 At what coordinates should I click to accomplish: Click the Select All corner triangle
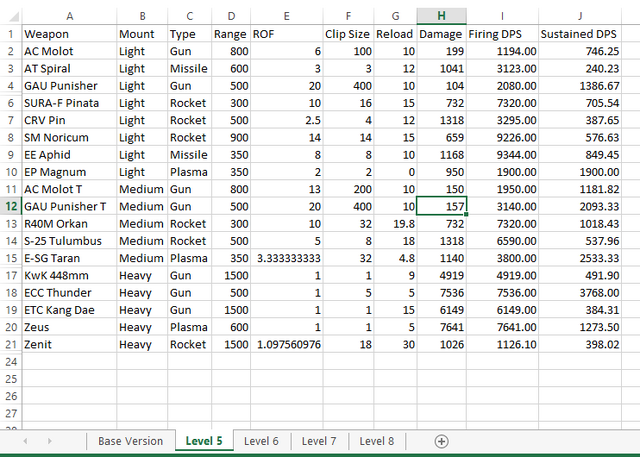click(11, 16)
